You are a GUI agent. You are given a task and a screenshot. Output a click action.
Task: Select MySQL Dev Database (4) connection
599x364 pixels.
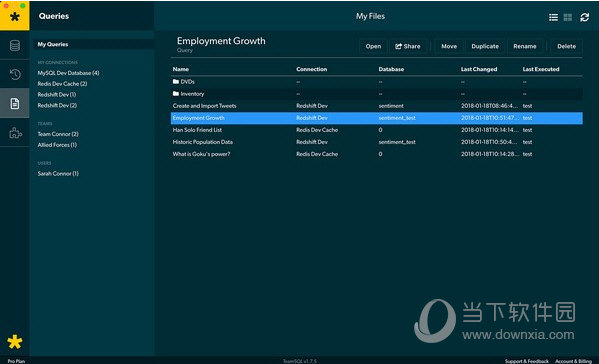68,73
